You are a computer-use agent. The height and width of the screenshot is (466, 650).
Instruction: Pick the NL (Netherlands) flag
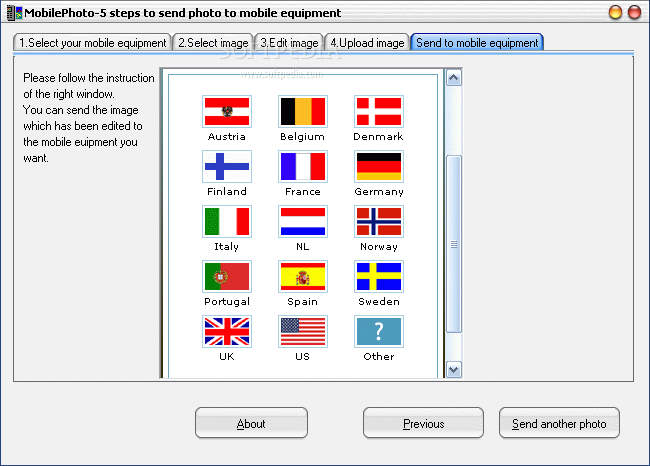pos(303,222)
